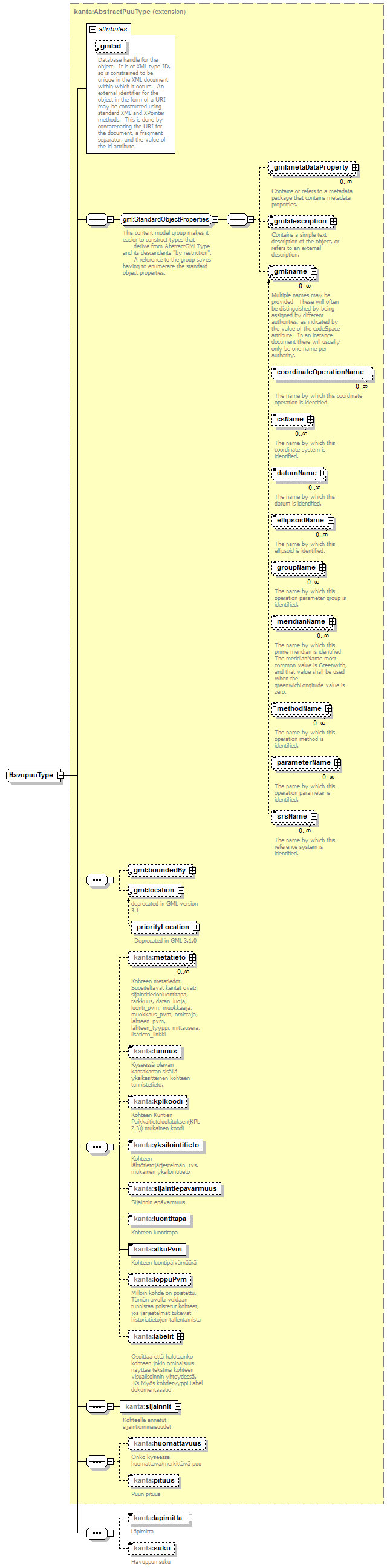This screenshot has width=390, height=1568.
Task: Select the gml:id attribute node
Action: (111, 46)
